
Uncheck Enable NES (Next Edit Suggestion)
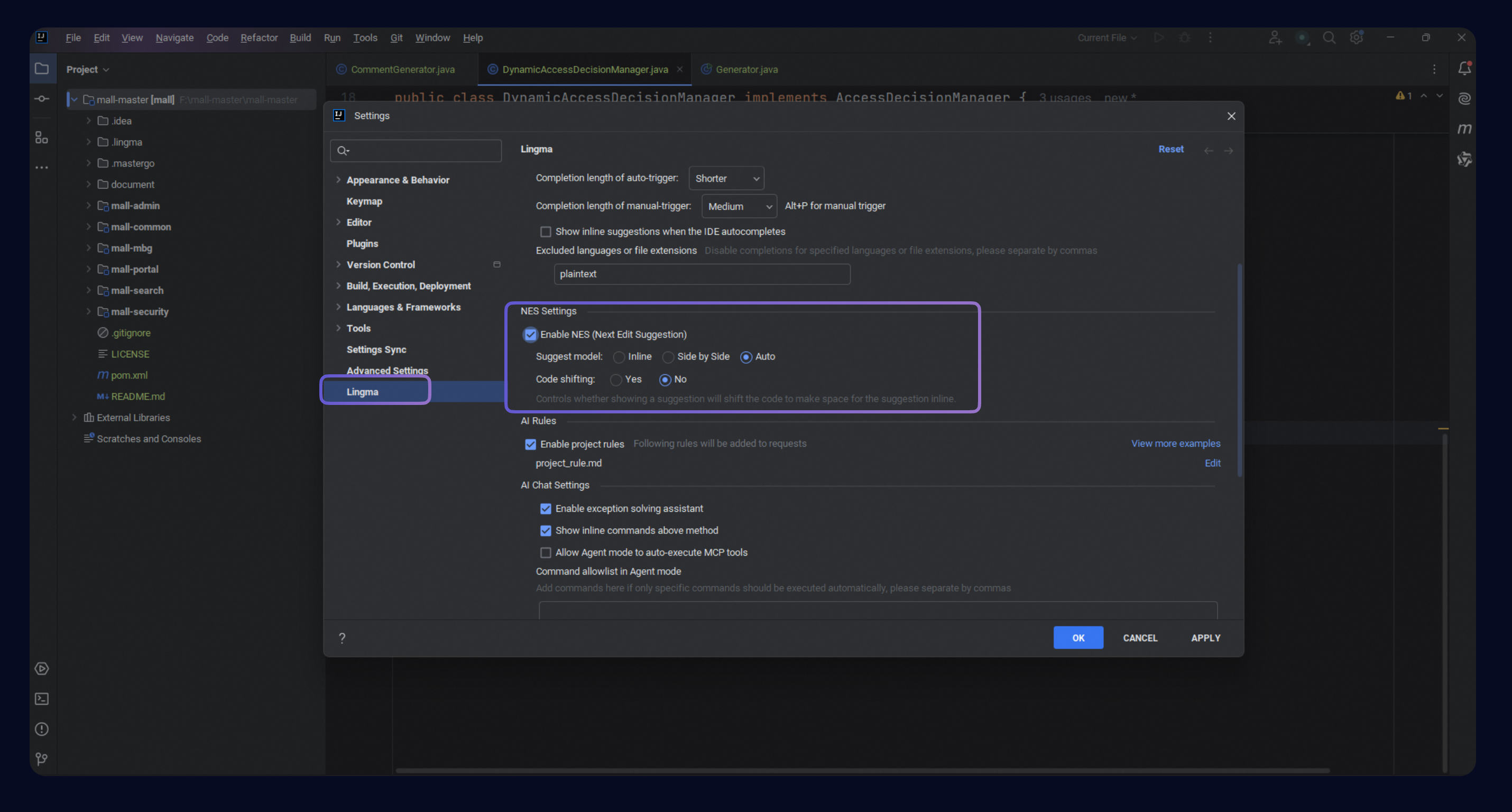[x=530, y=335]
